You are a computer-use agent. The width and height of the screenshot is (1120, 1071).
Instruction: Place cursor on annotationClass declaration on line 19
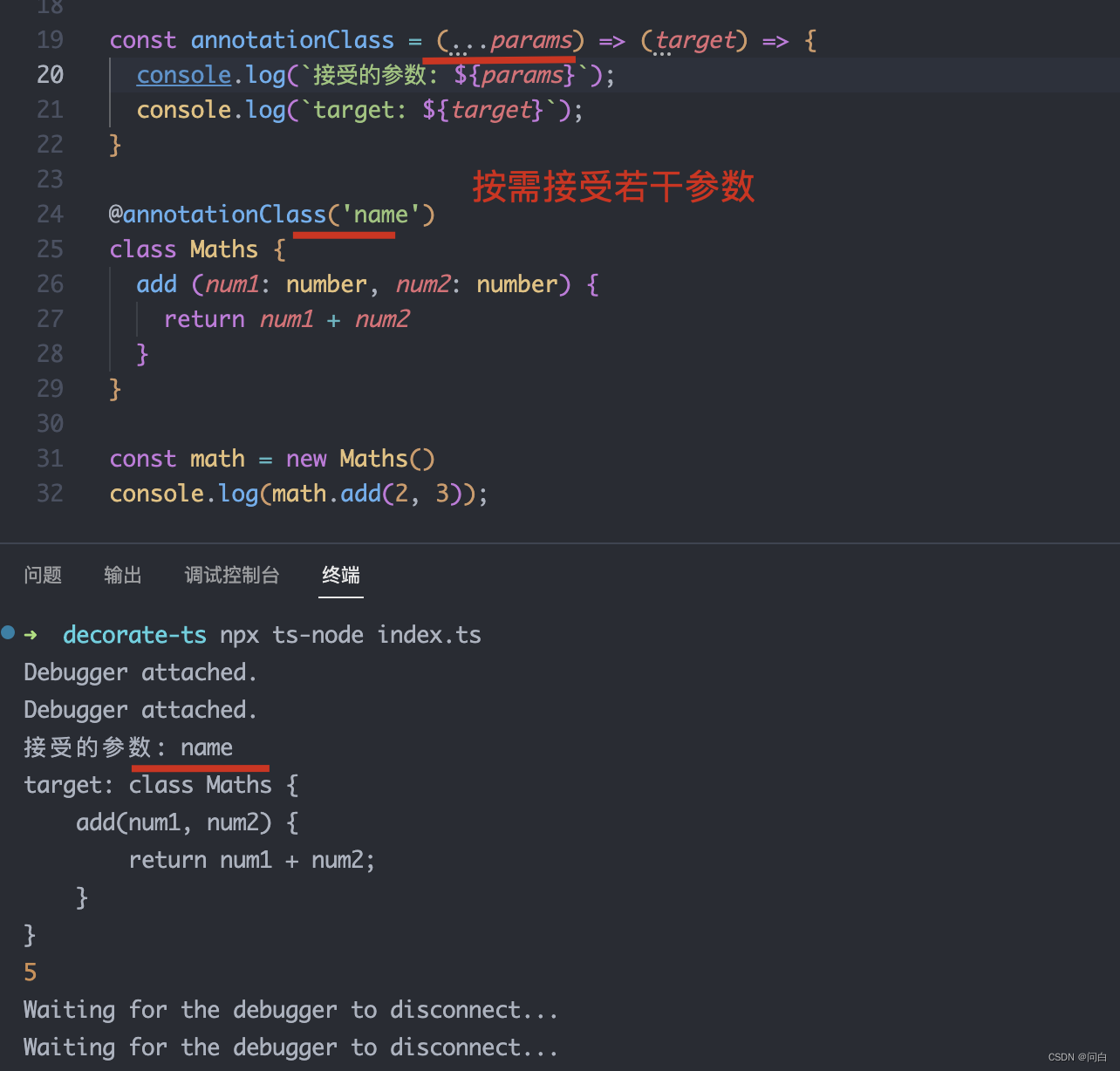pyautogui.click(x=292, y=40)
